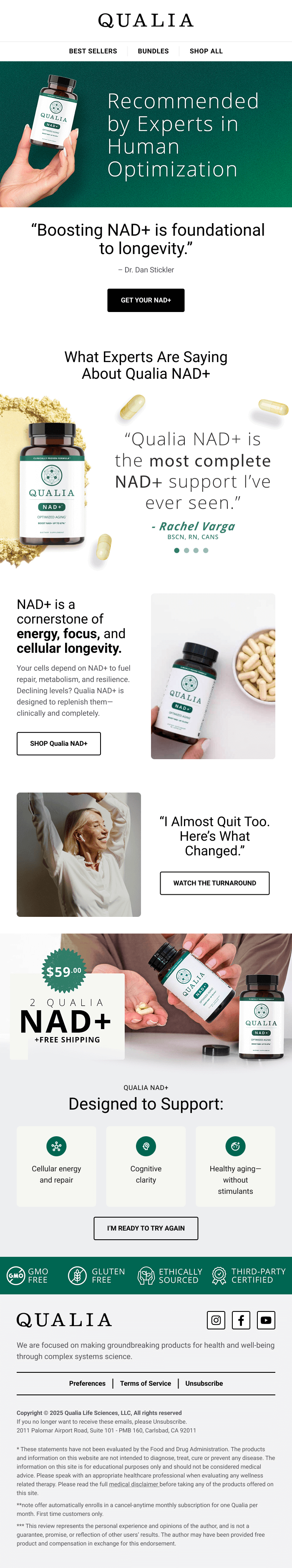Screen dimensions: 292x1568
Task: Open the Bundles menu item
Action: point(154,51)
